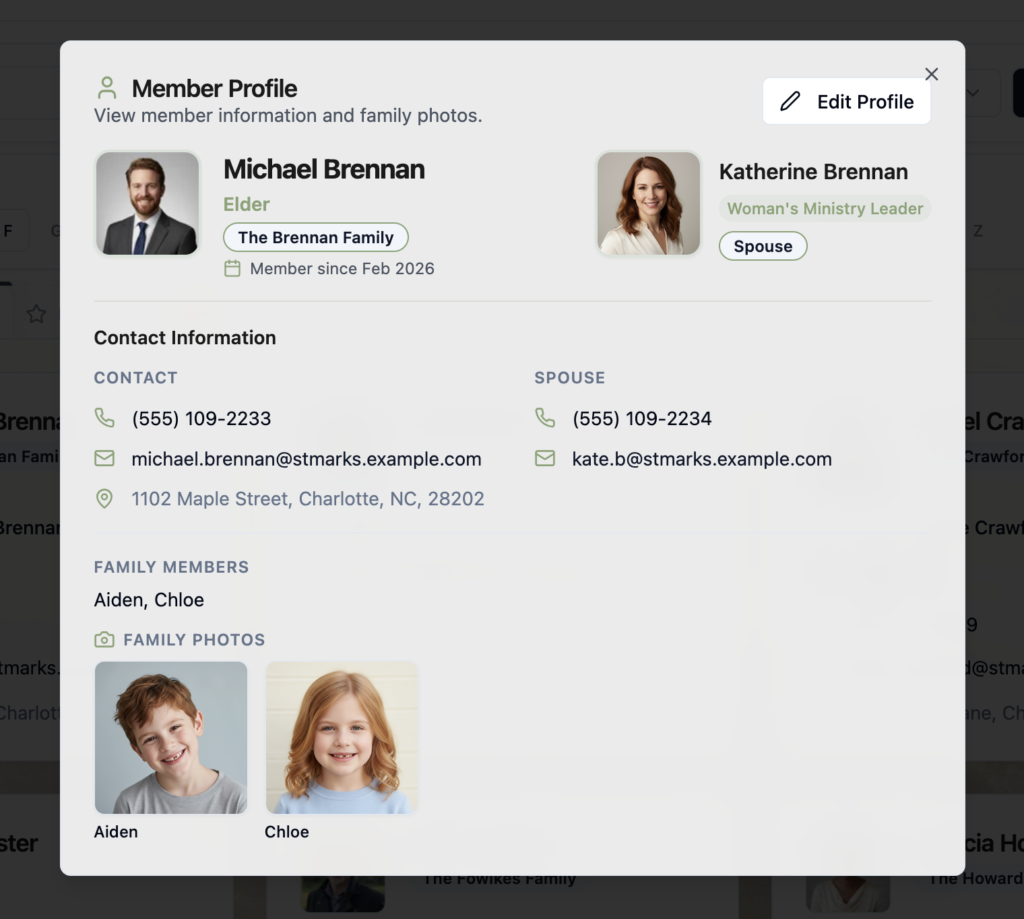Image resolution: width=1024 pixels, height=919 pixels.
Task: Click the Spouse badge under Katherine Brennan
Action: pos(762,246)
